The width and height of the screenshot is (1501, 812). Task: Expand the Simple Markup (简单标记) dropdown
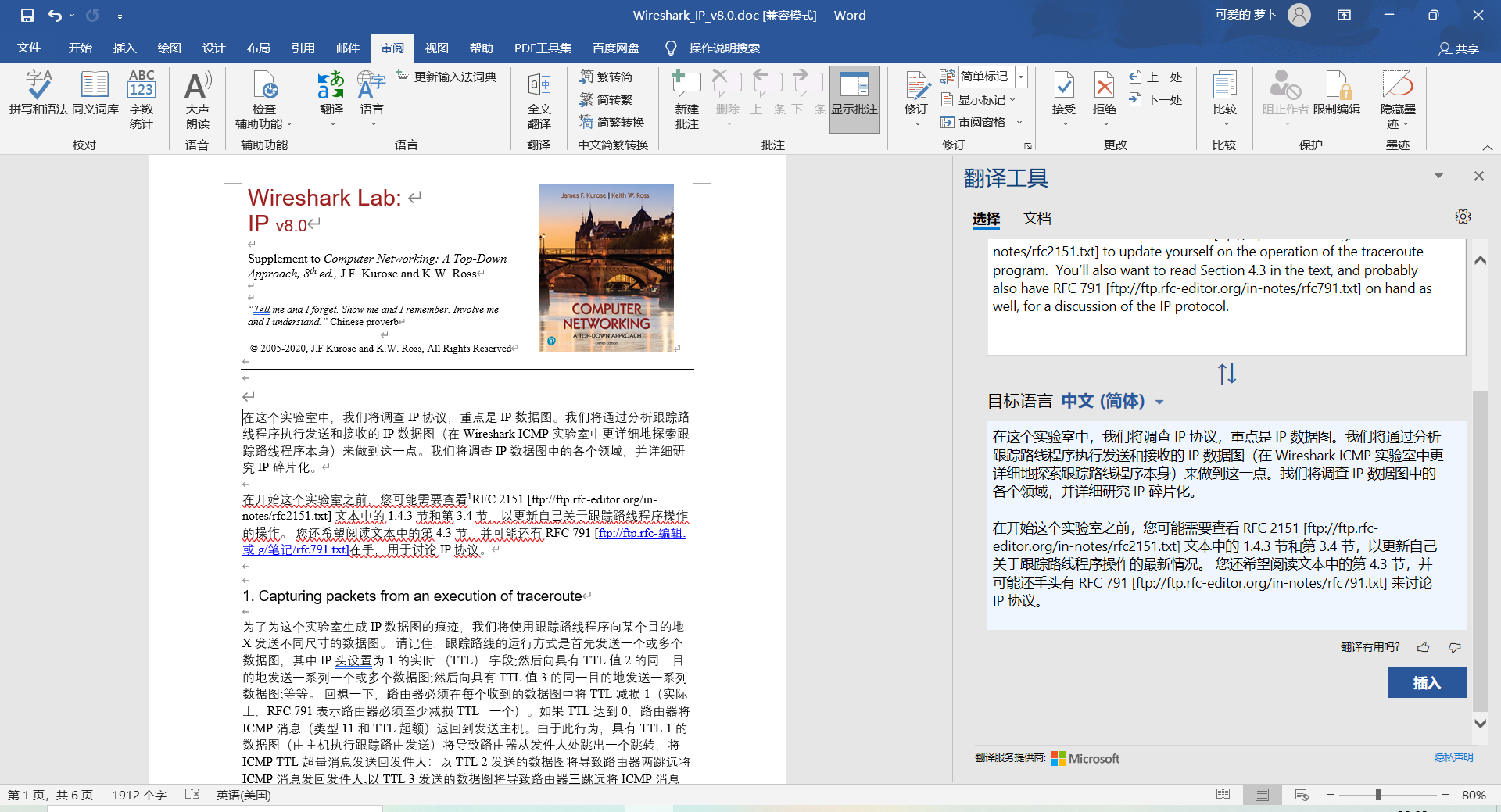click(1021, 77)
